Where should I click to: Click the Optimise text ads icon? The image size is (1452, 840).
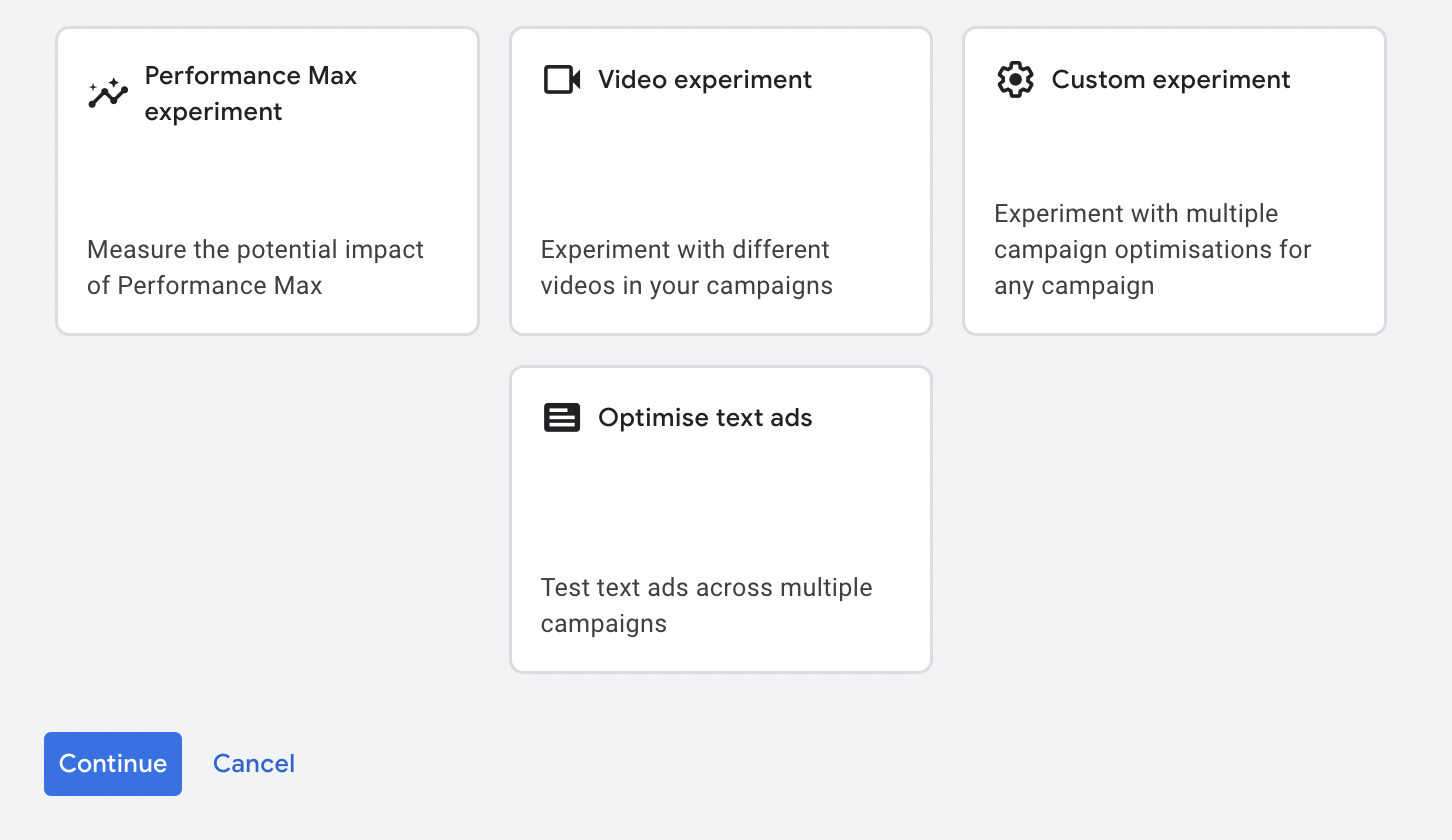562,418
